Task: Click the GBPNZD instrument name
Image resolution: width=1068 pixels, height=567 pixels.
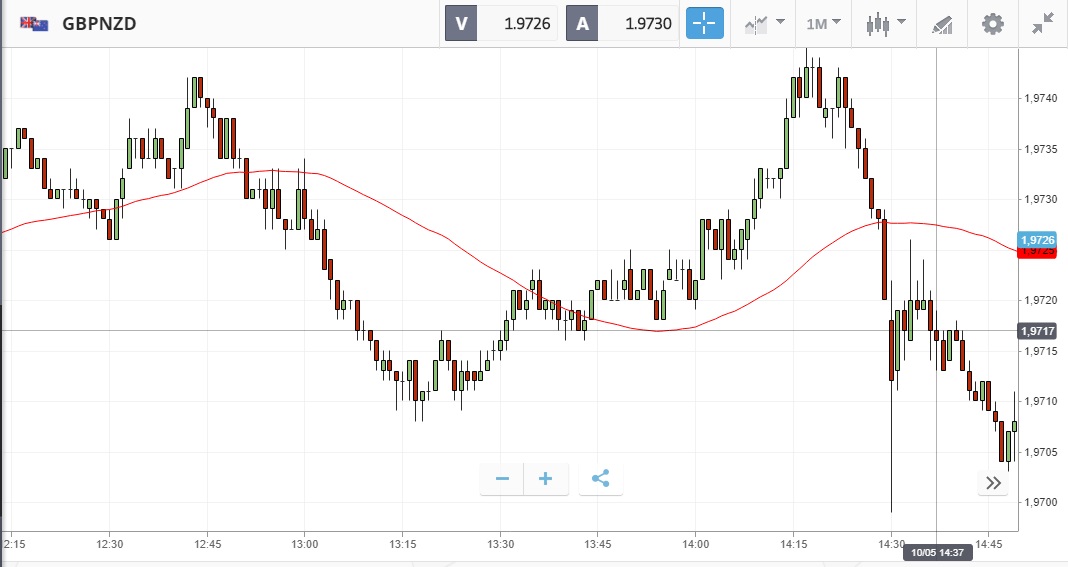Action: pyautogui.click(x=99, y=23)
